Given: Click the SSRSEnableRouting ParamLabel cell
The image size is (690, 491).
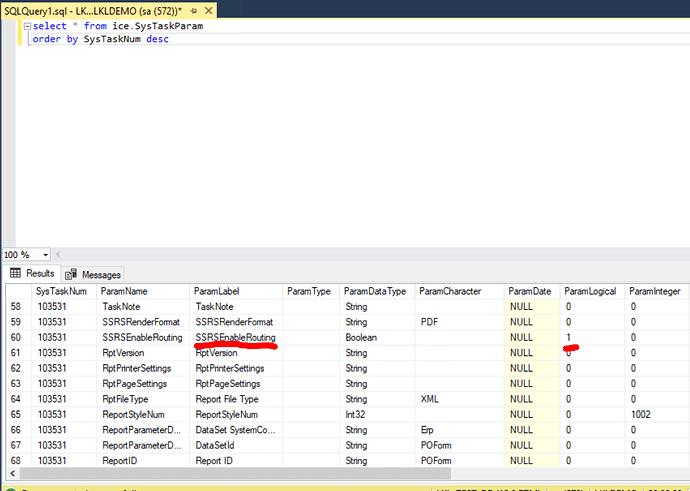Looking at the screenshot, I should point(236,337).
